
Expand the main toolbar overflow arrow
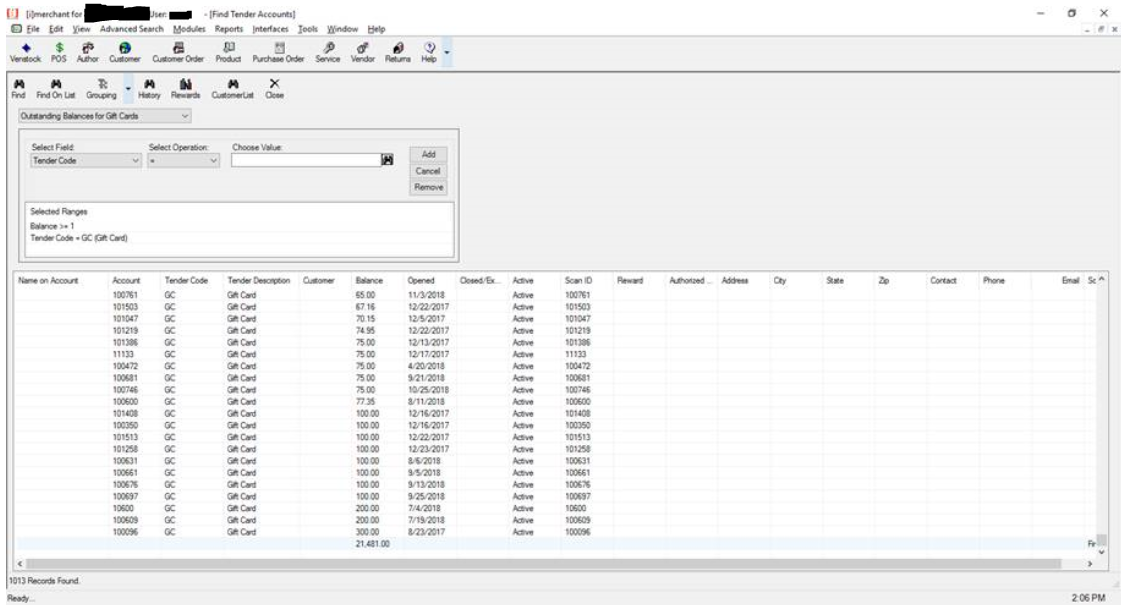[447, 52]
